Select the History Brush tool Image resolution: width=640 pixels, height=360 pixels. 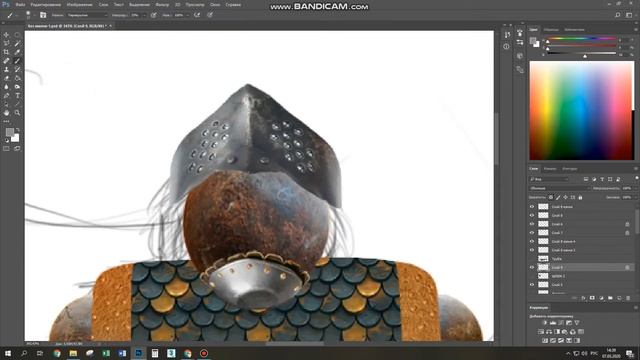[x=17, y=69]
